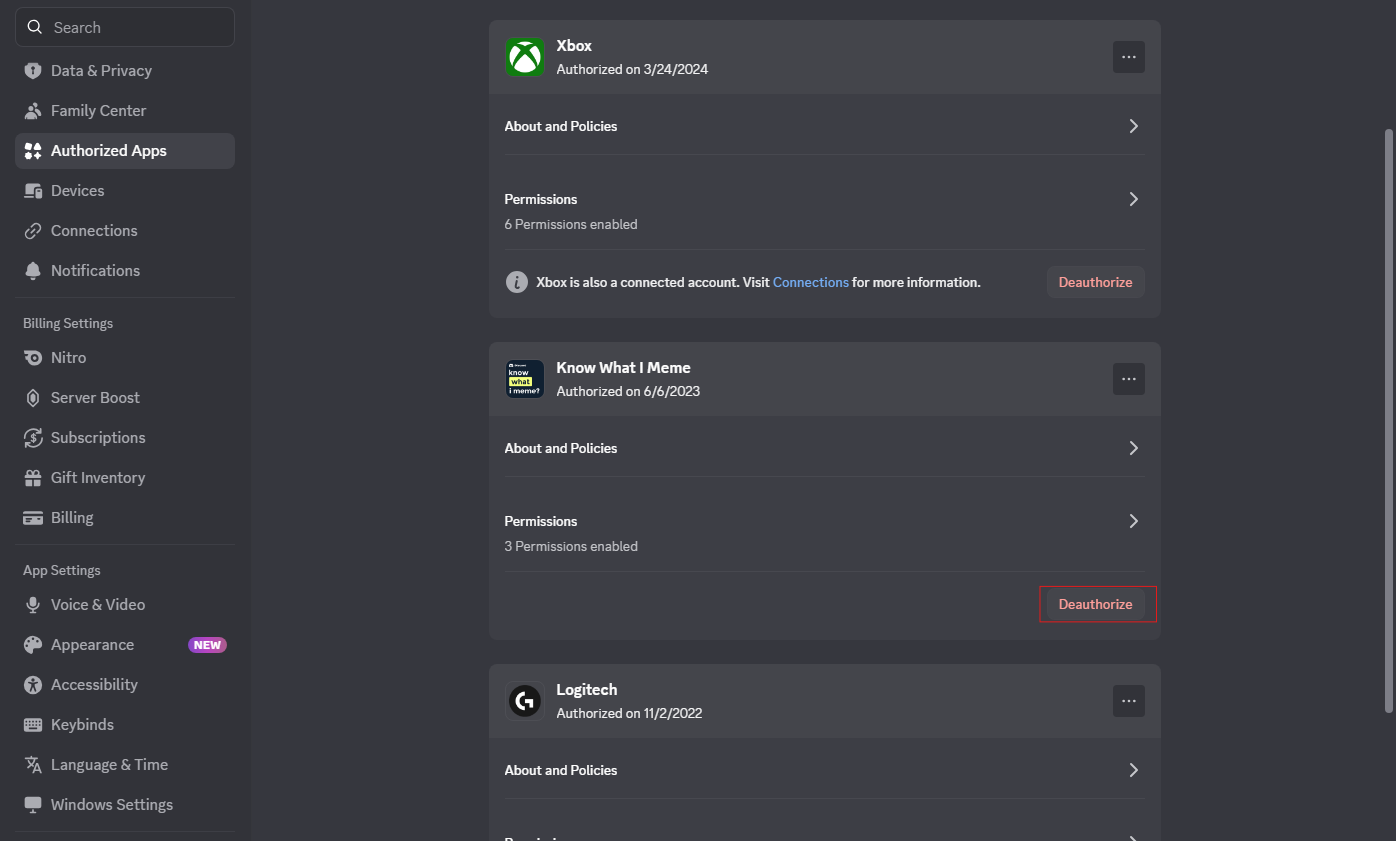Open Logitech three-dots options menu
1396x841 pixels.
1129,701
